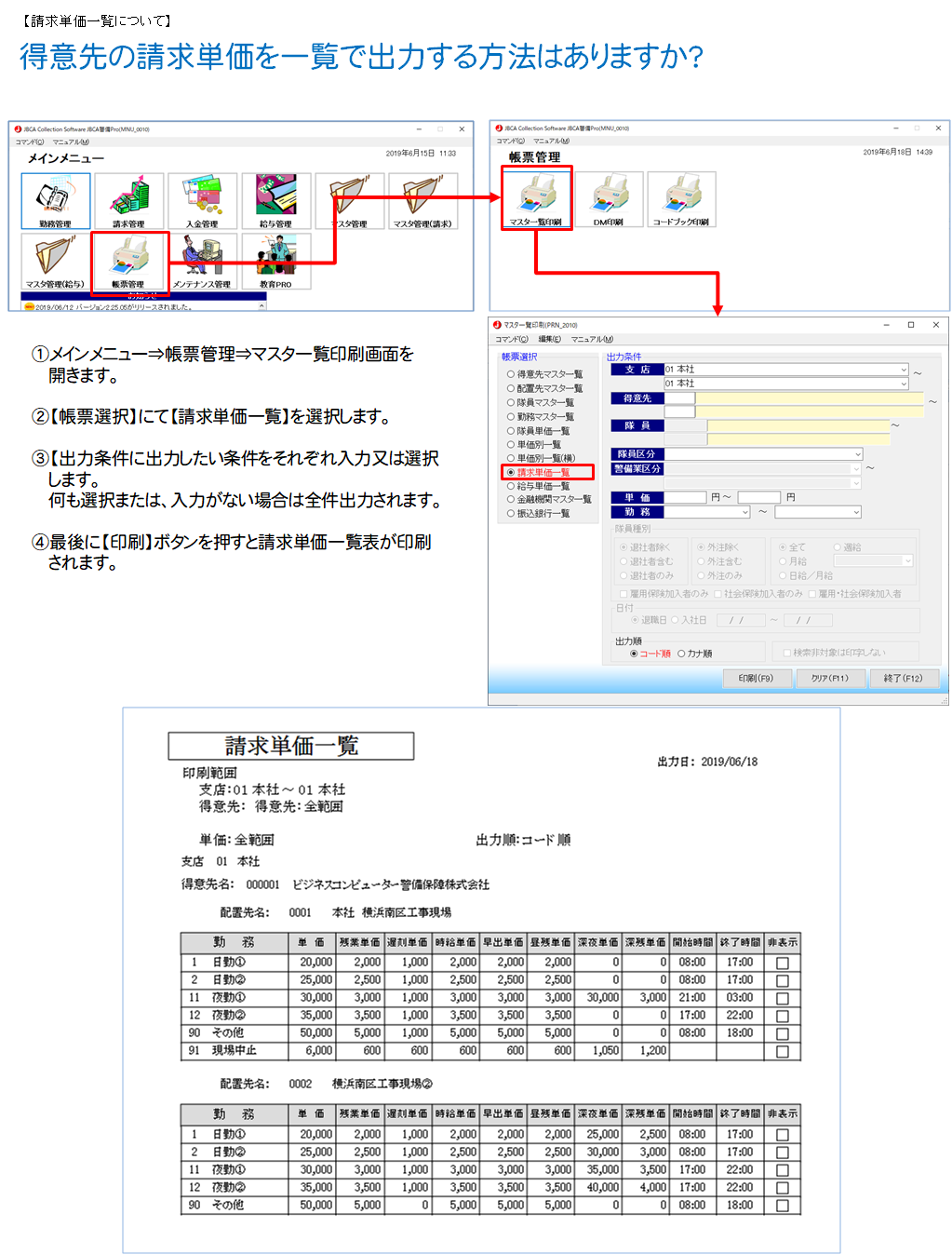Open the メンテナンス管理 icon
This screenshot has width=952, height=1254.
tap(202, 260)
